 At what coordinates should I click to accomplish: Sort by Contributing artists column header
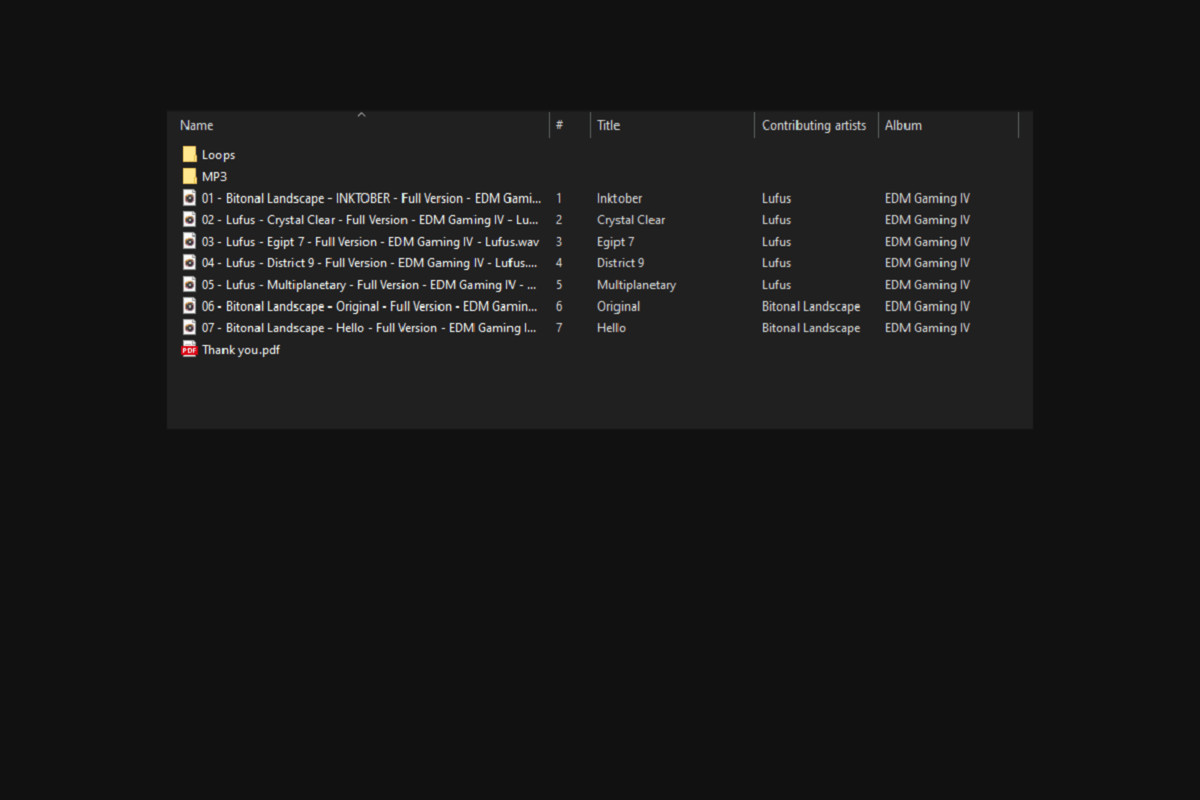[x=813, y=125]
